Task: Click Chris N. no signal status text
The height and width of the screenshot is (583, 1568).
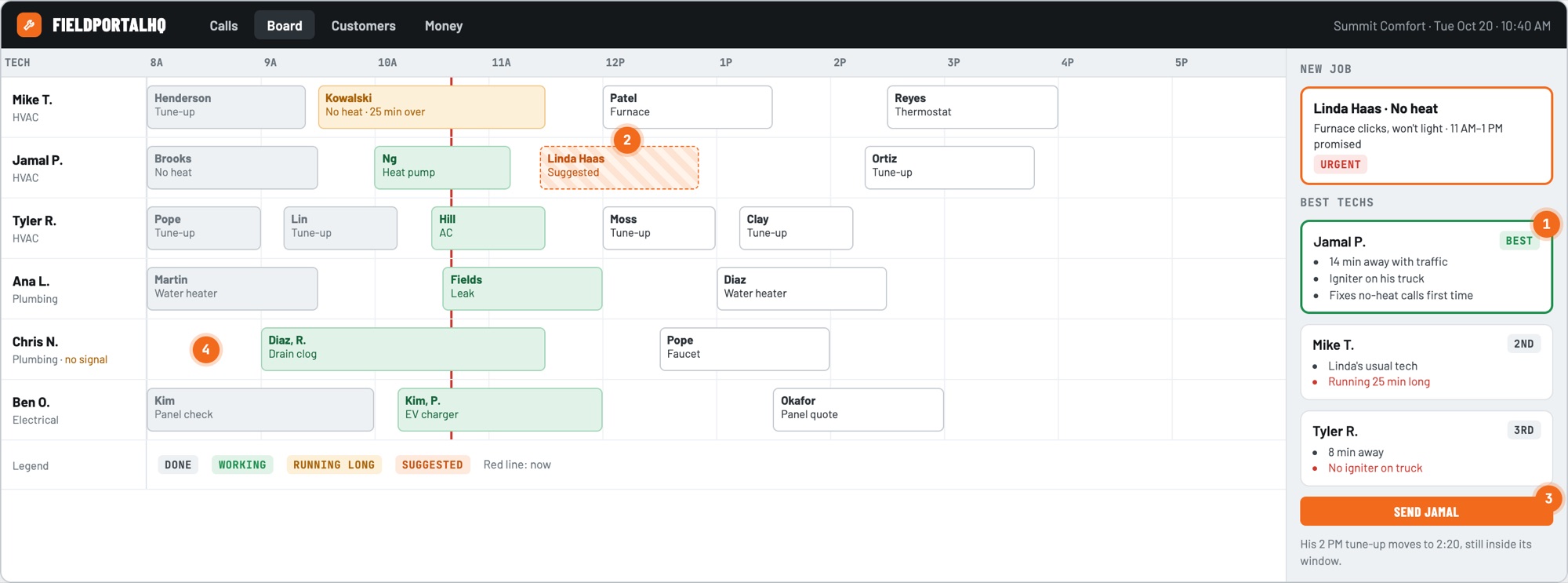Action: point(86,359)
